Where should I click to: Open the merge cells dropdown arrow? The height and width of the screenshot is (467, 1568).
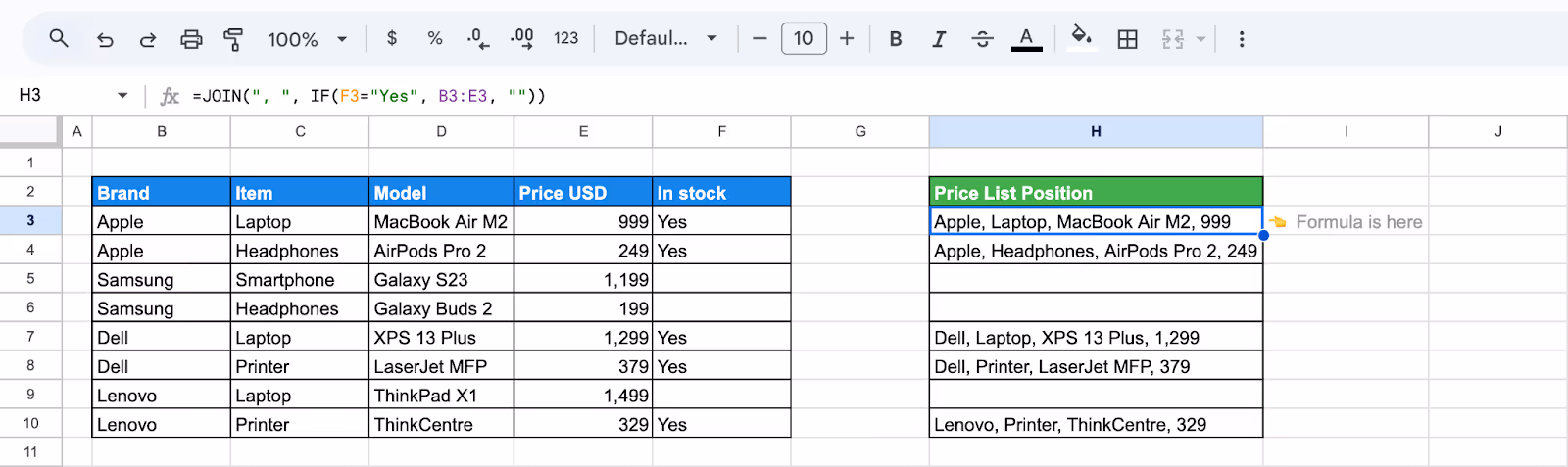click(1200, 39)
